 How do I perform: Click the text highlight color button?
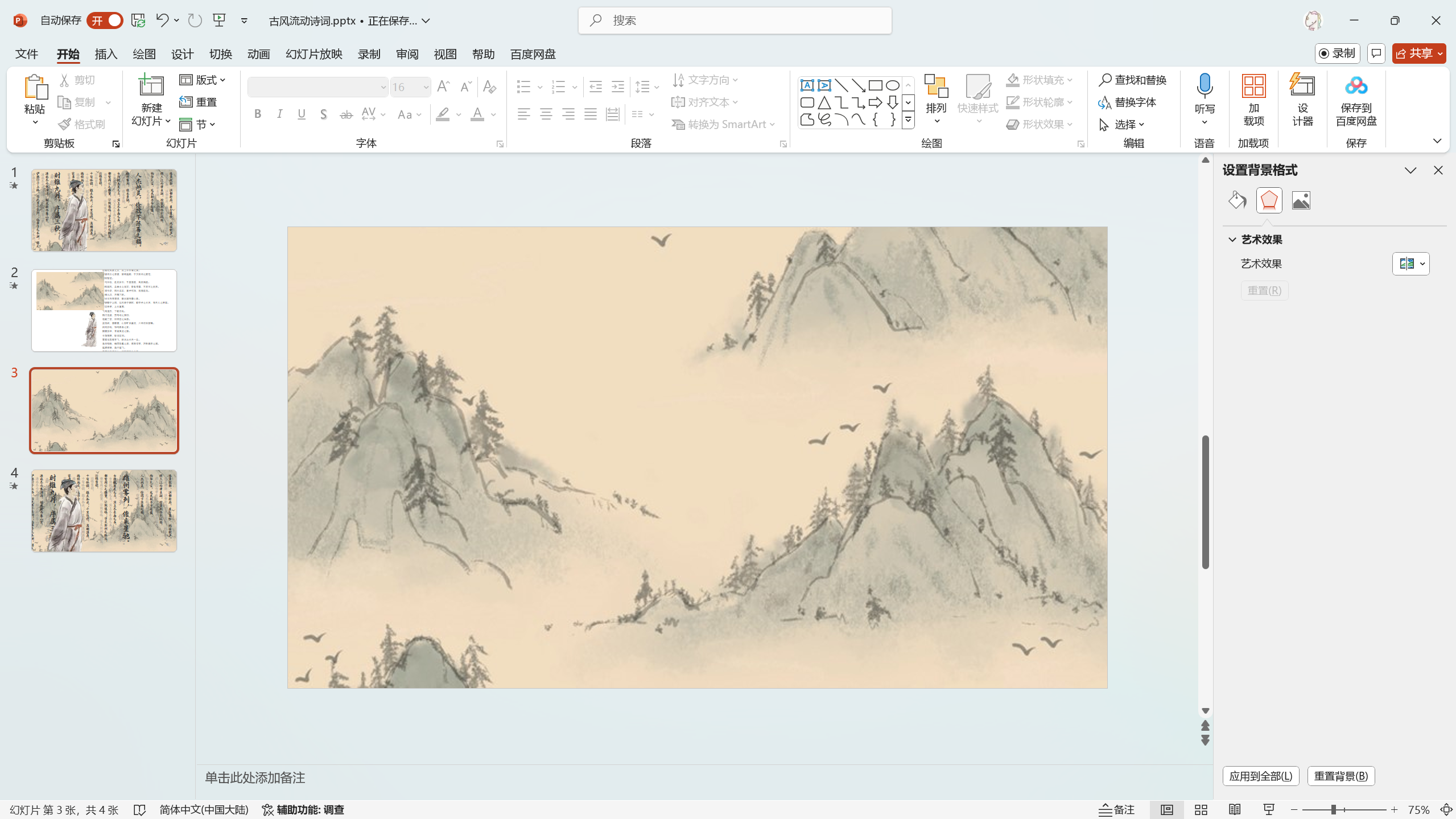(x=443, y=114)
